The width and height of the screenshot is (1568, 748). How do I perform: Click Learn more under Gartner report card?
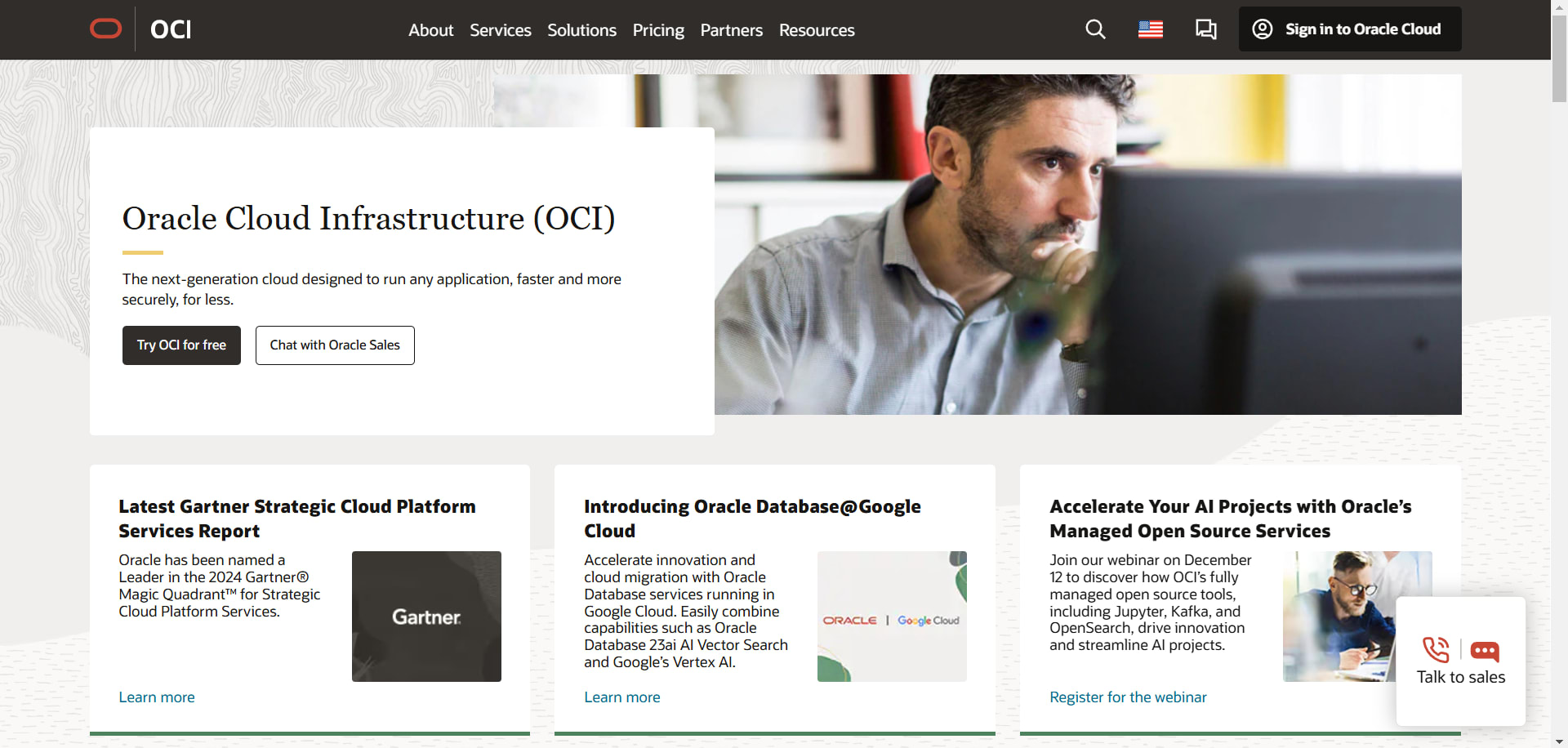pyautogui.click(x=157, y=697)
